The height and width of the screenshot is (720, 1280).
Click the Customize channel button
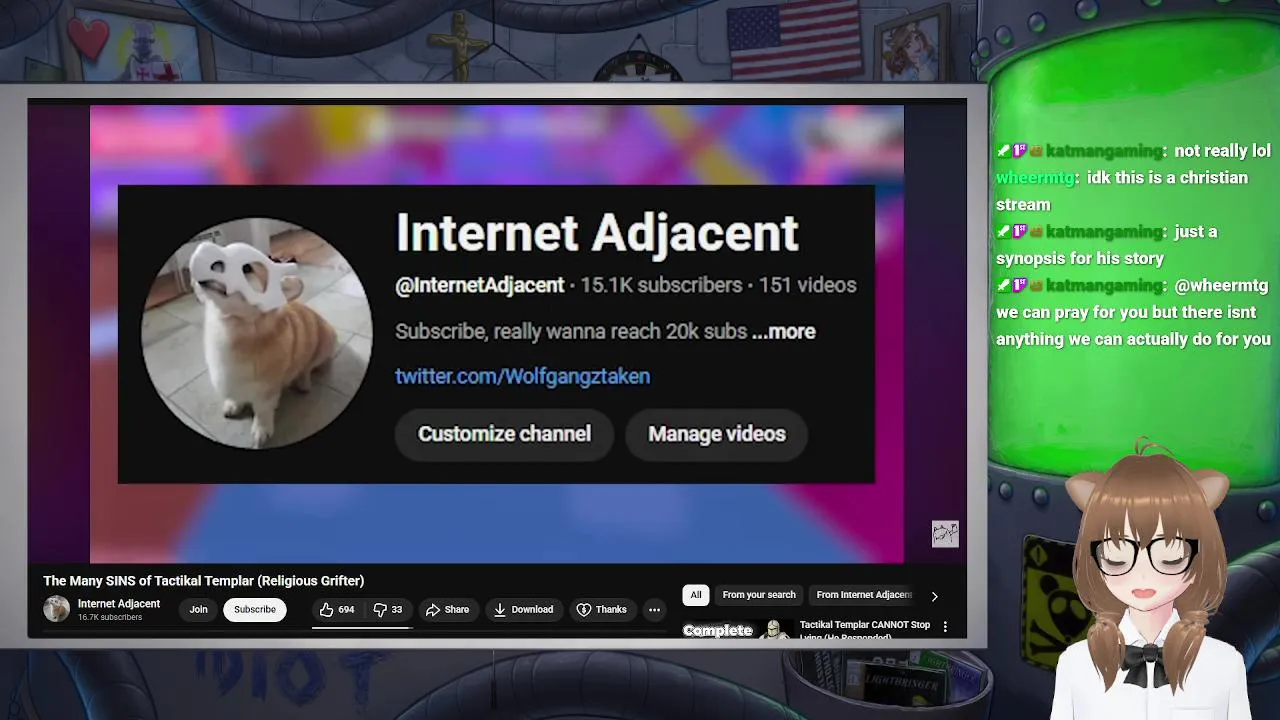[504, 434]
